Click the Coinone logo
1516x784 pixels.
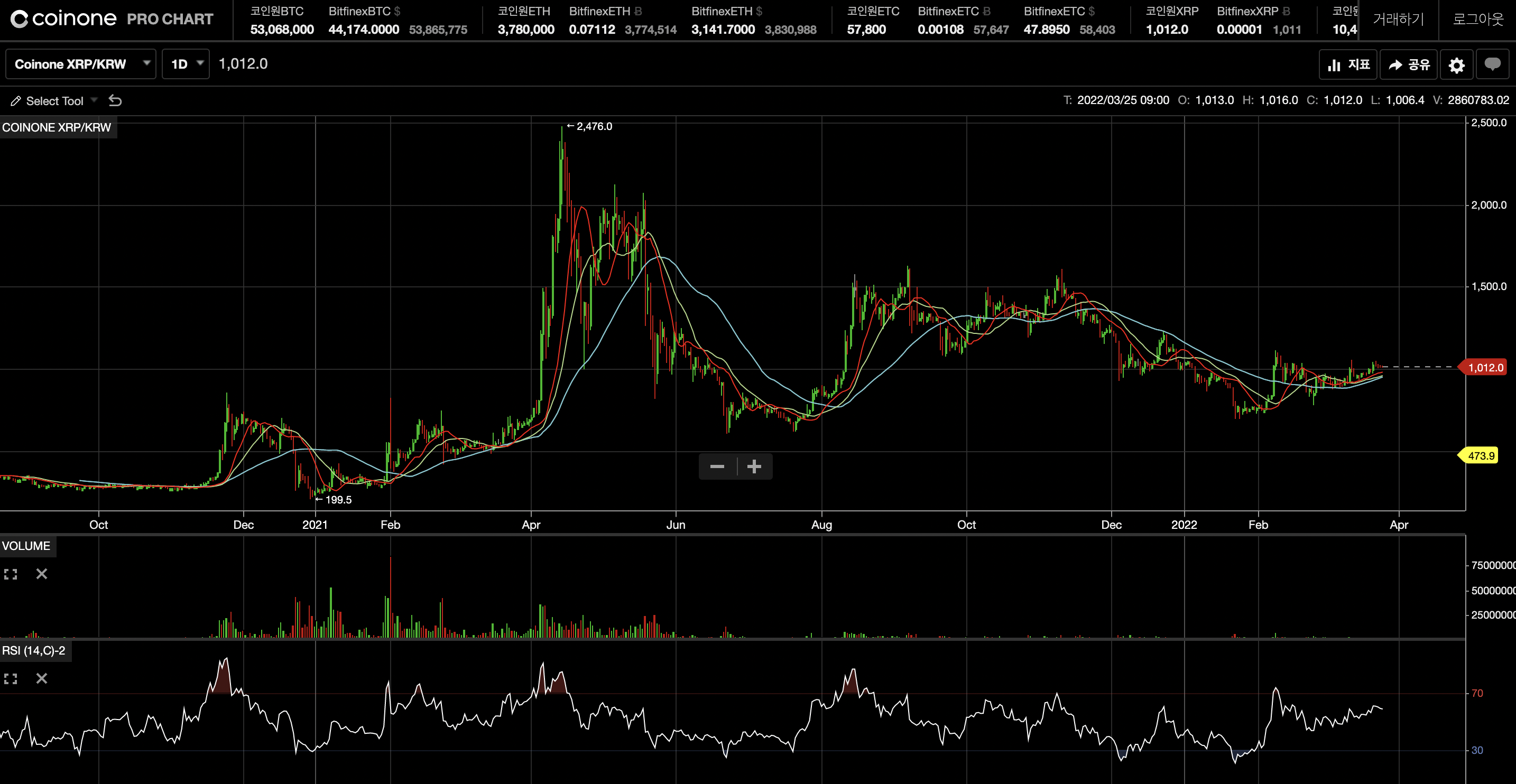pos(63,19)
